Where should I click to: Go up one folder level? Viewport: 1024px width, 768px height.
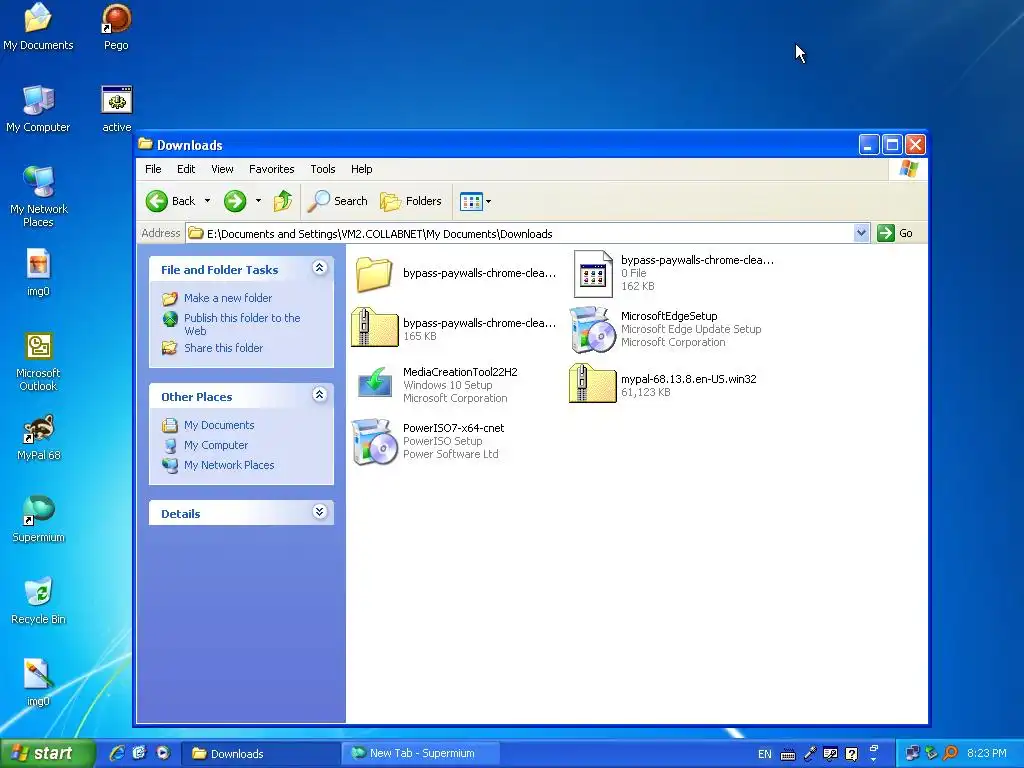pyautogui.click(x=283, y=201)
